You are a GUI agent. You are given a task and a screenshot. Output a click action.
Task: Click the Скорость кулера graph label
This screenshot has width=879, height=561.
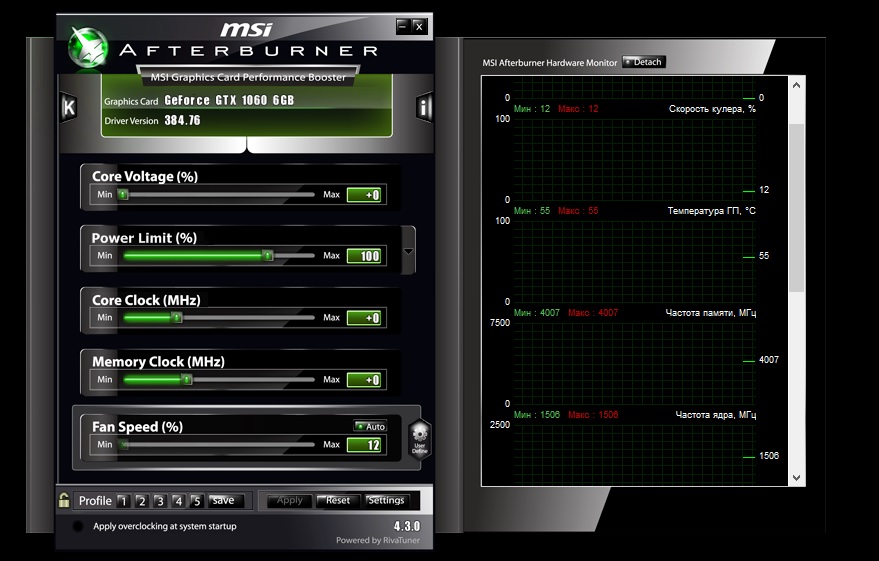(712, 109)
